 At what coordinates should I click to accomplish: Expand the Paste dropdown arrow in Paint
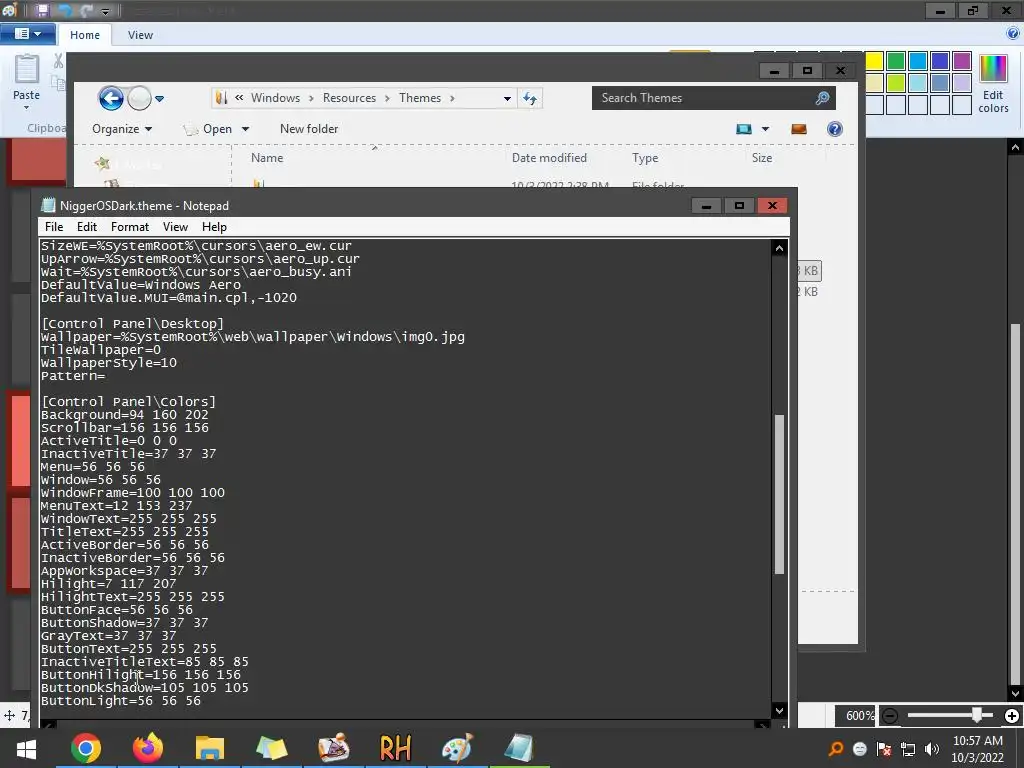click(x=27, y=108)
